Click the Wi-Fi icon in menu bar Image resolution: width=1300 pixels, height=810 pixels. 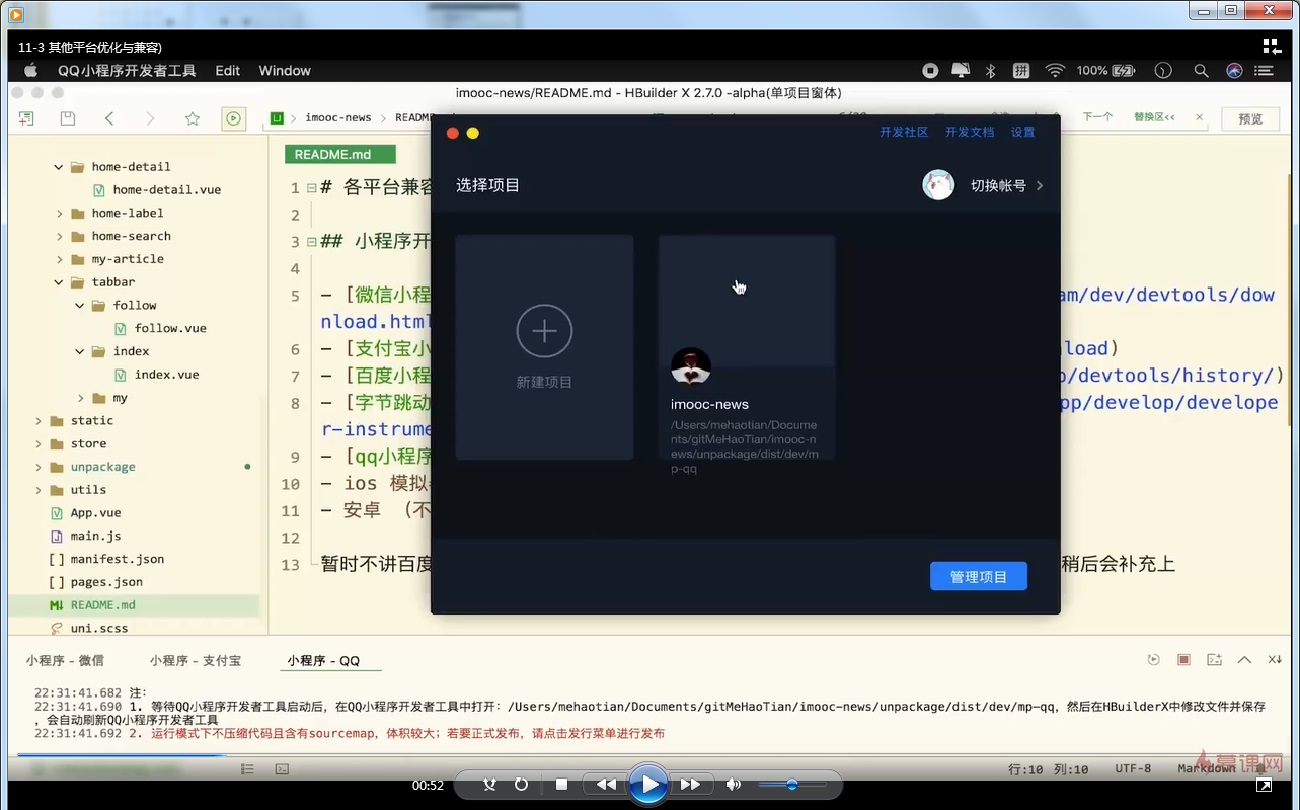click(1055, 70)
